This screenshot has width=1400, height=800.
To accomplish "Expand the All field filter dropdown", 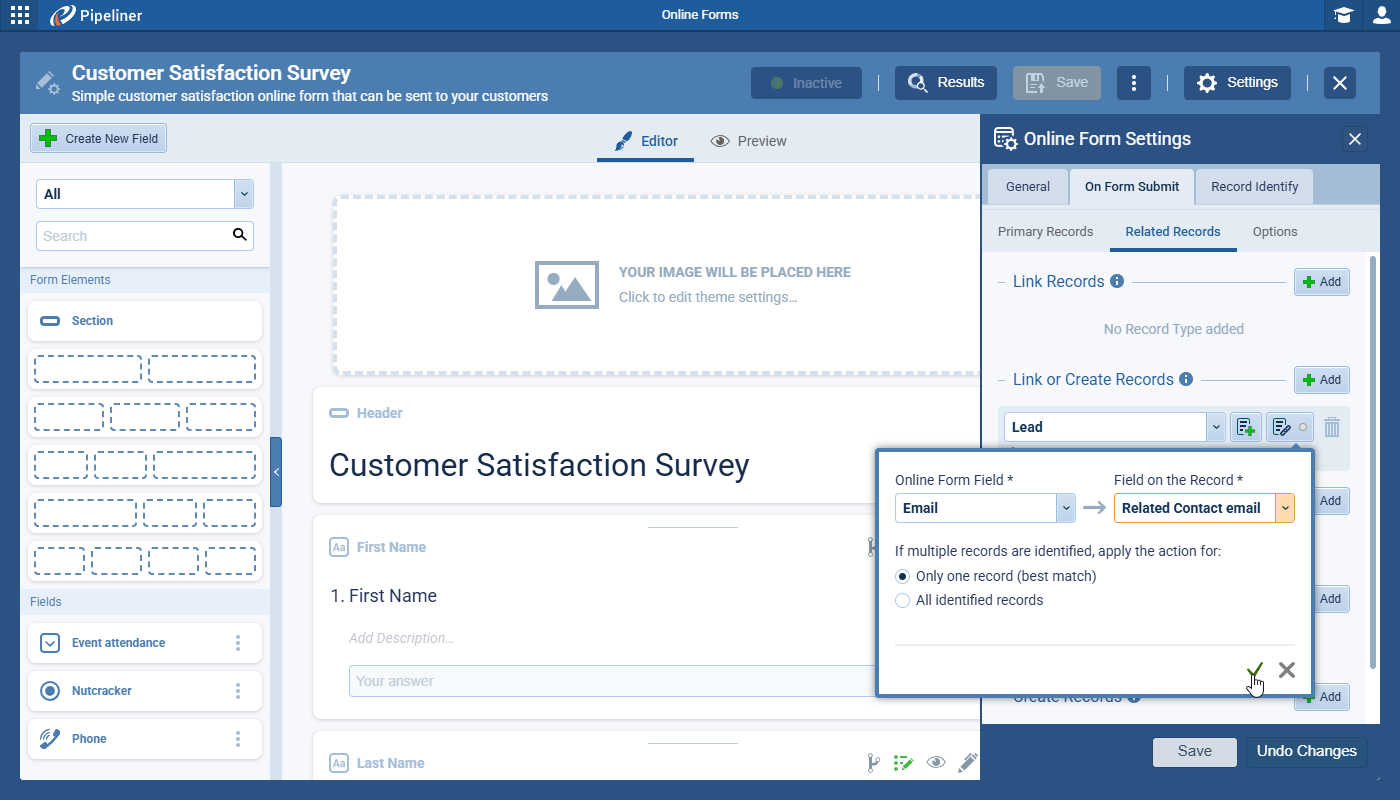I will [x=243, y=194].
